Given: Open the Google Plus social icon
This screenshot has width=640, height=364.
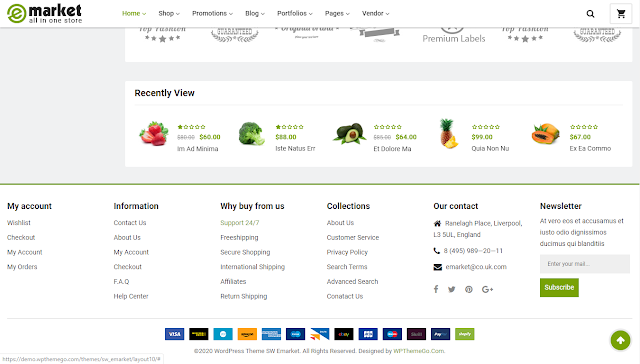Looking at the screenshot, I should [487, 289].
